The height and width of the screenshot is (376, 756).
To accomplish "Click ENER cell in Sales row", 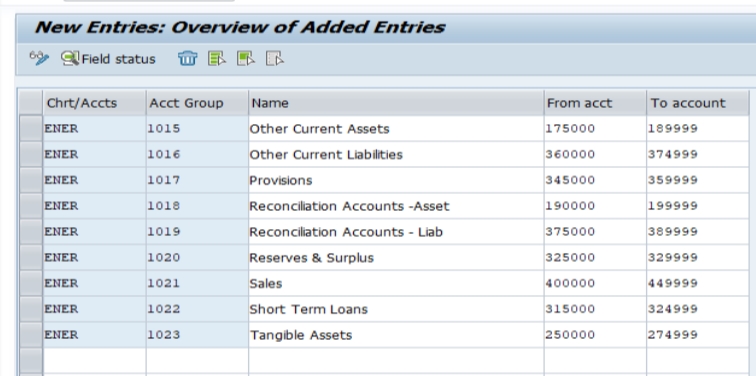I will [x=94, y=283].
